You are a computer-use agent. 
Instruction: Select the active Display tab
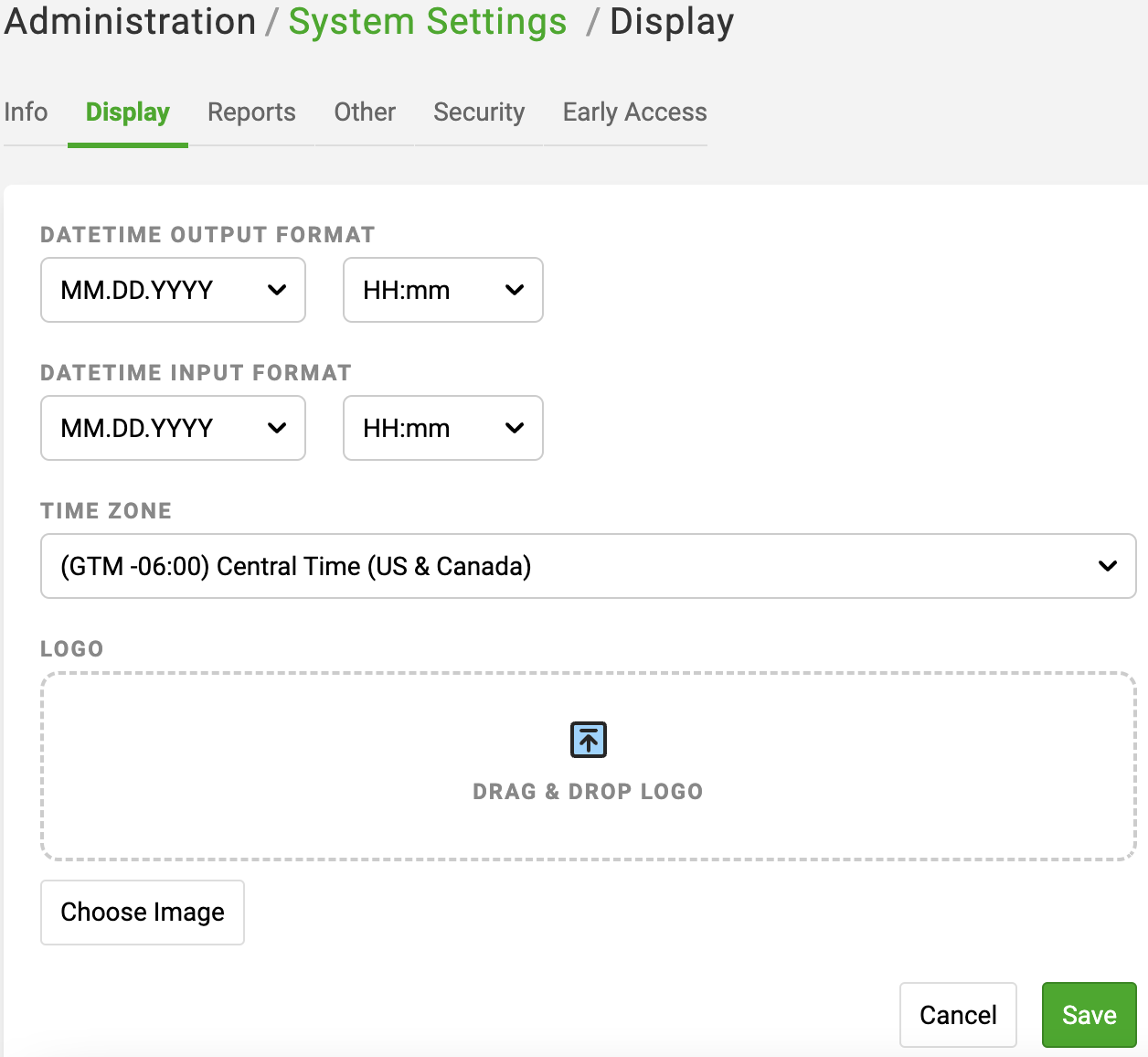pos(128,112)
